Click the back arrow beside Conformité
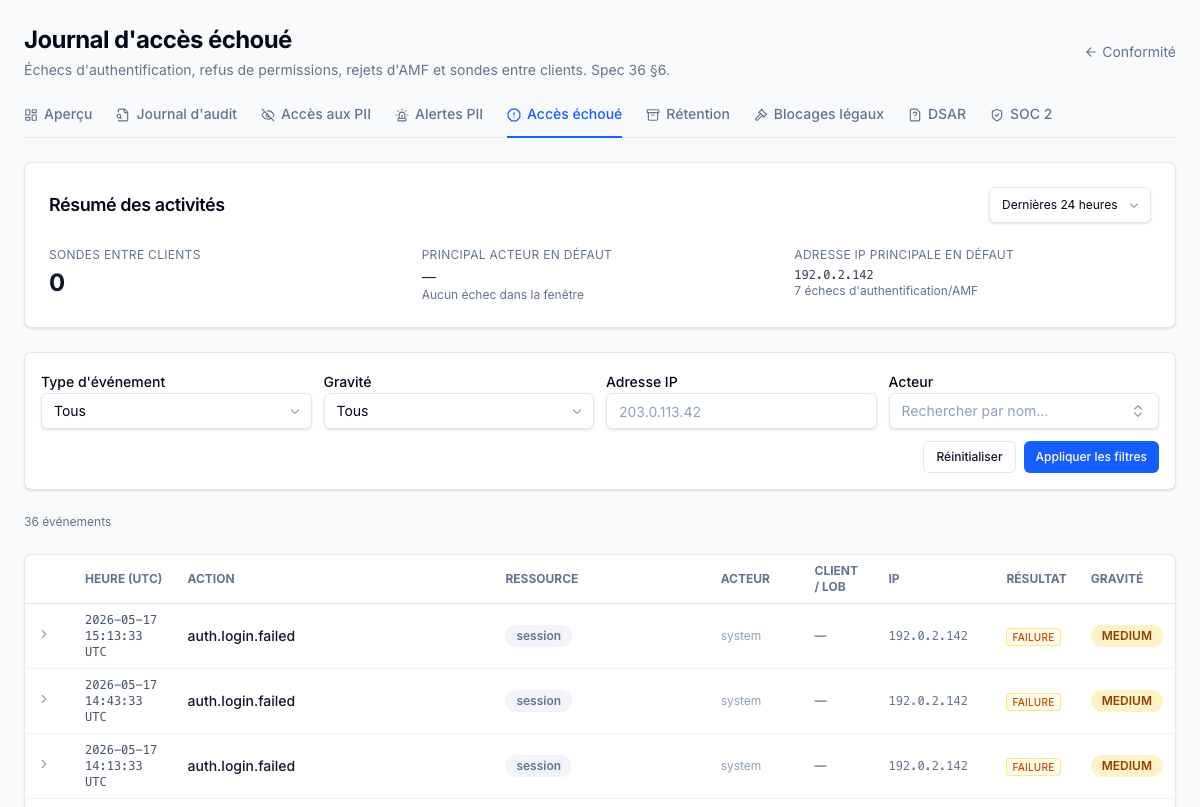 1091,52
